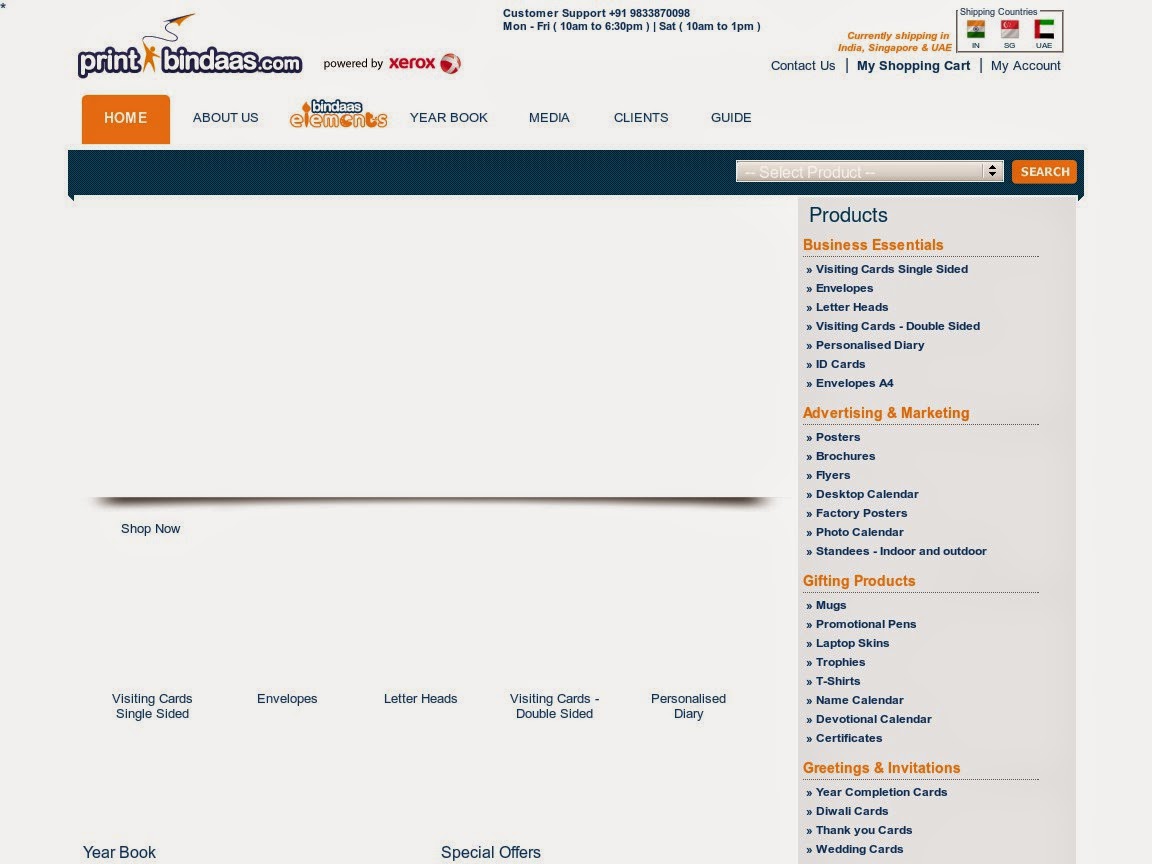This screenshot has width=1152, height=864.
Task: Click the printbindaas.com logo
Action: (190, 46)
